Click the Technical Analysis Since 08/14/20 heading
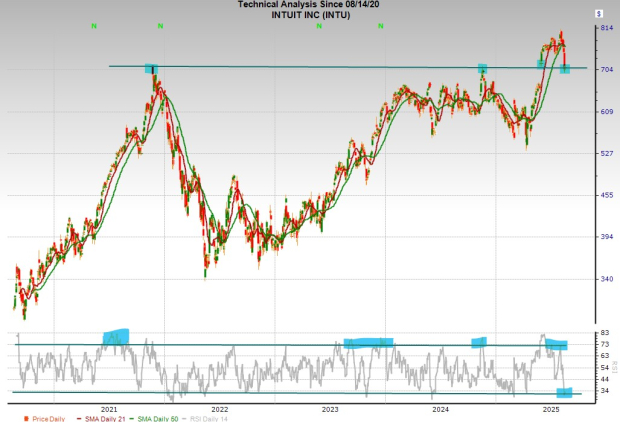This screenshot has height=422, width=620. 308,5
